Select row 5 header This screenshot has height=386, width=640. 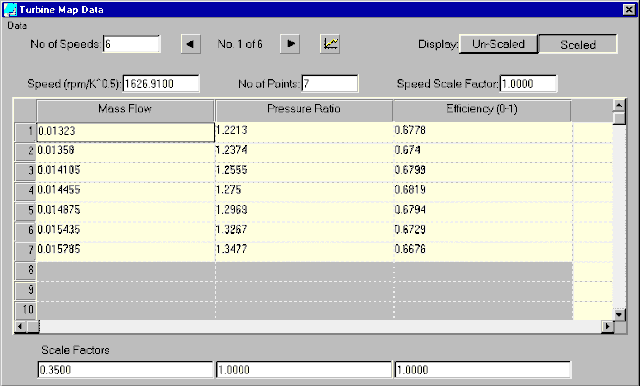[25, 211]
